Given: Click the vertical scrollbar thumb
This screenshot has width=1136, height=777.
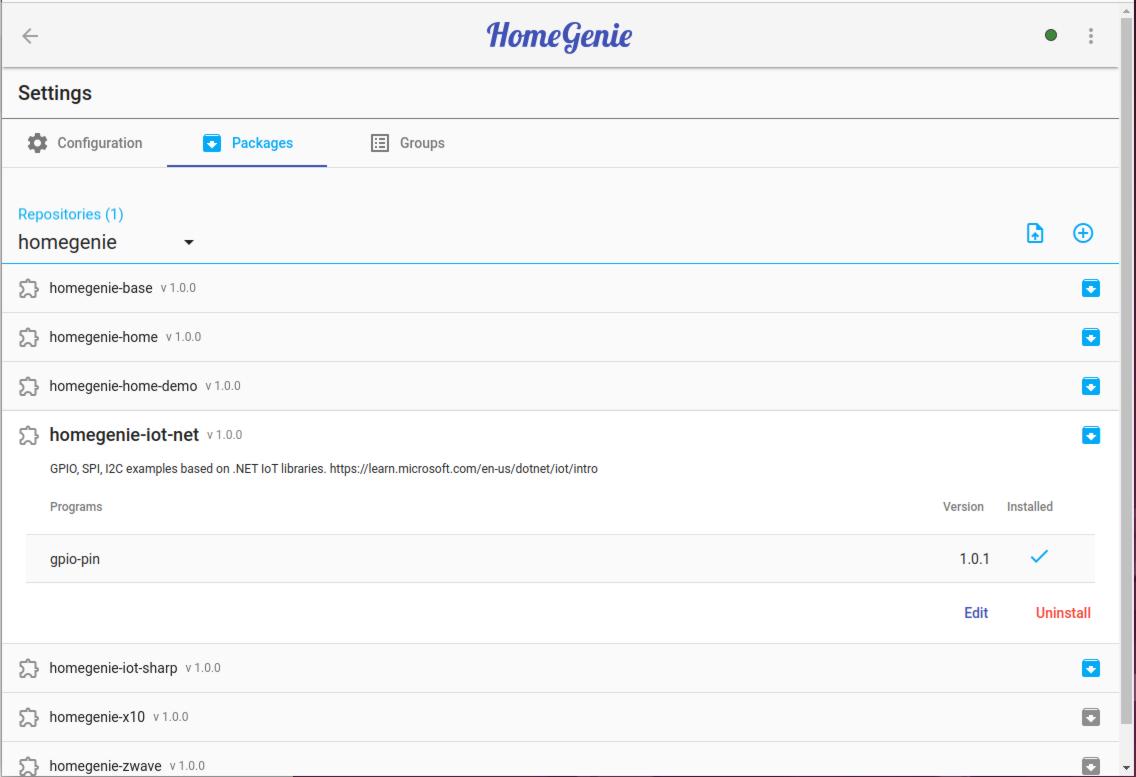Looking at the screenshot, I should coord(1127,370).
